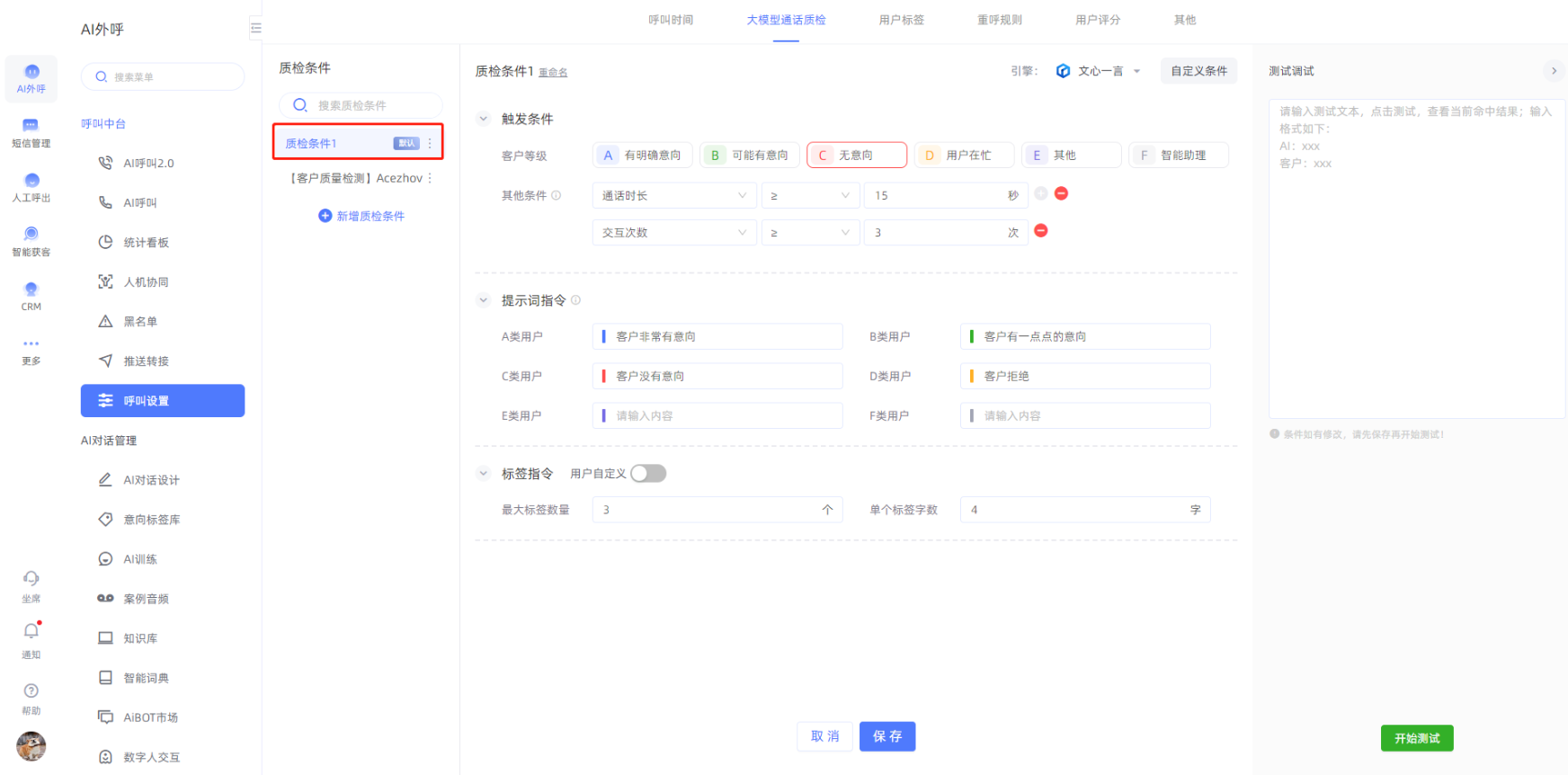This screenshot has height=775, width=1568.
Task: Open the 通知 bell icon
Action: pos(31,632)
